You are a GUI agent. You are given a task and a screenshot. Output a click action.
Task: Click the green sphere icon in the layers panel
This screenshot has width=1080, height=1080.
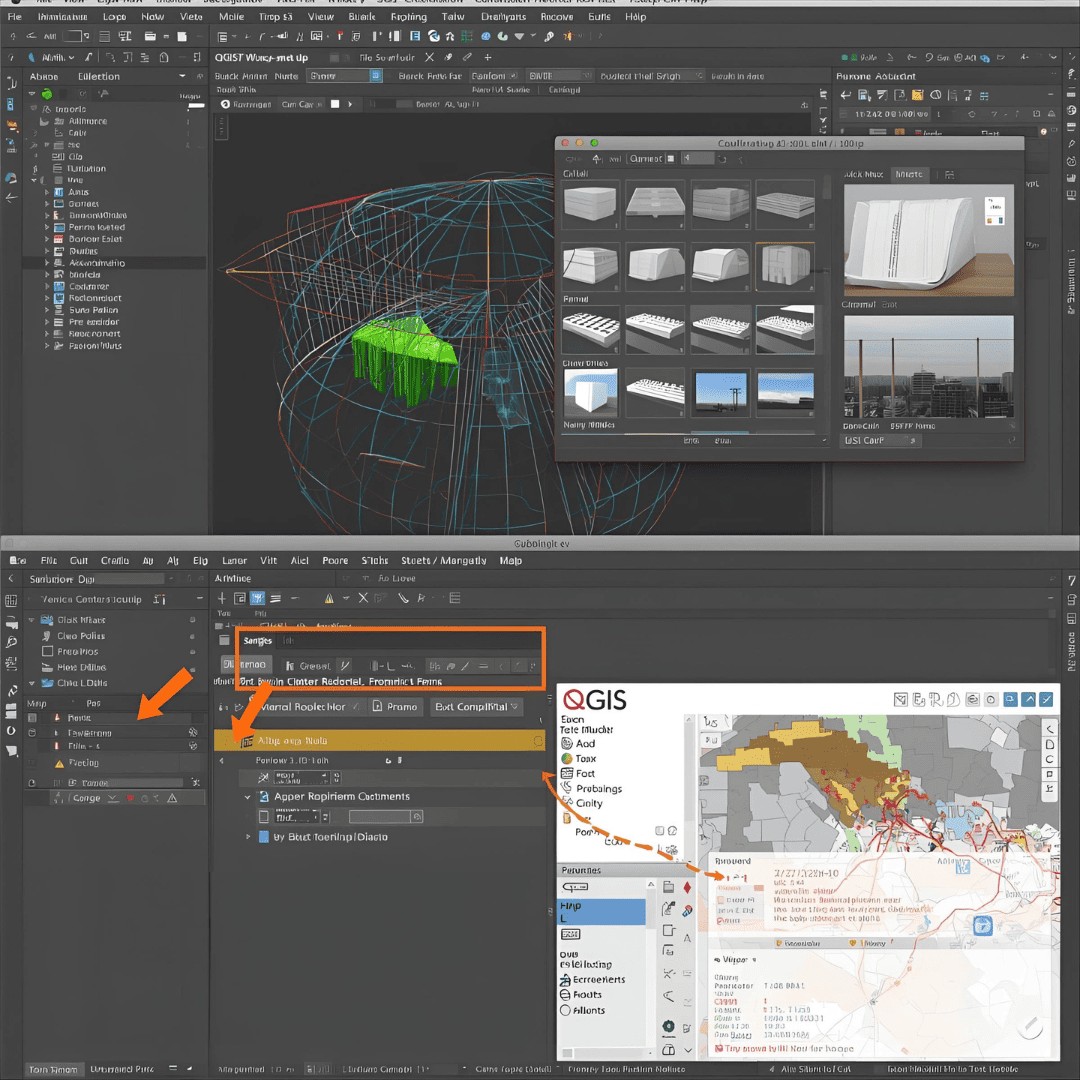pyautogui.click(x=47, y=94)
